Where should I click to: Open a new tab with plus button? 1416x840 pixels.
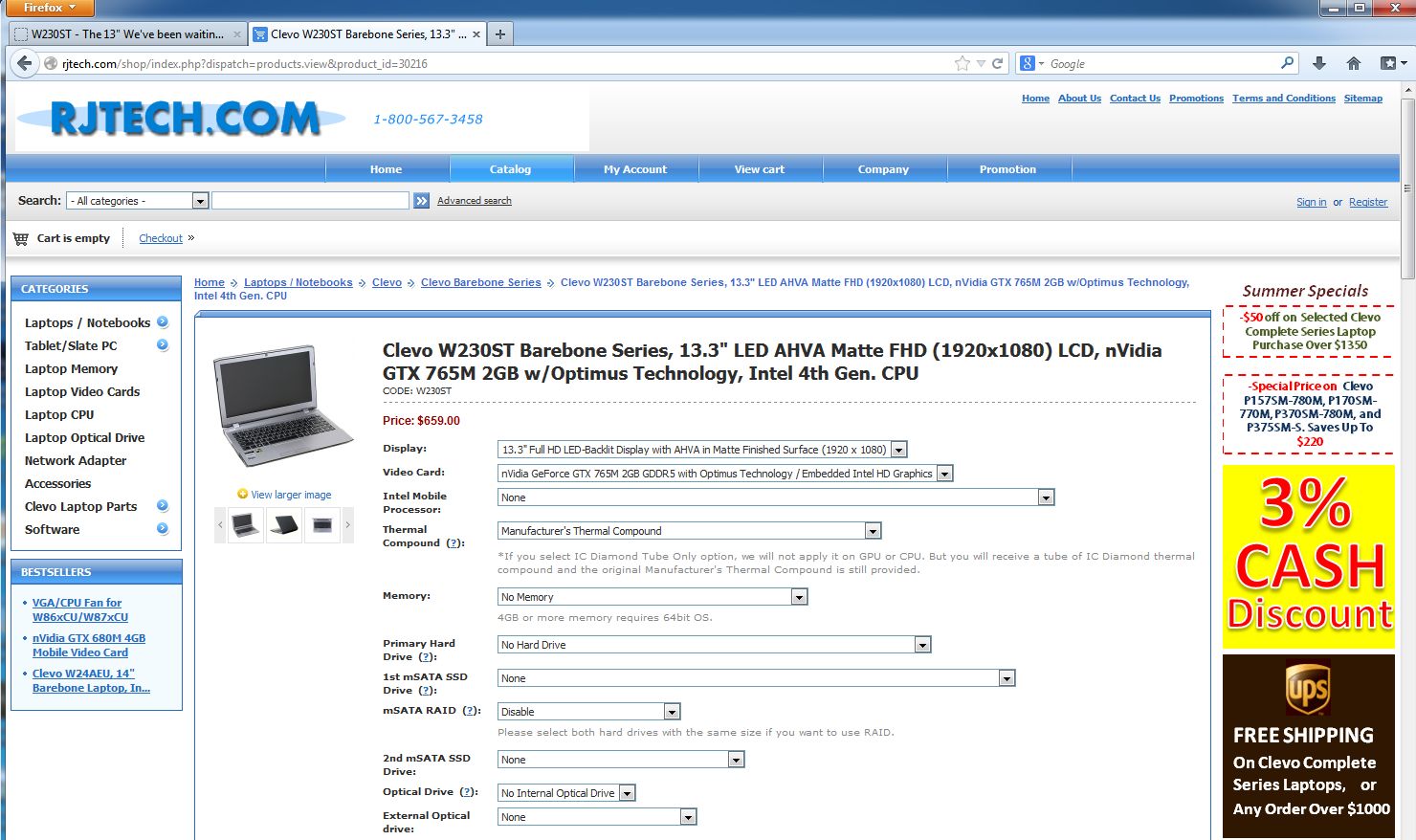(x=499, y=33)
